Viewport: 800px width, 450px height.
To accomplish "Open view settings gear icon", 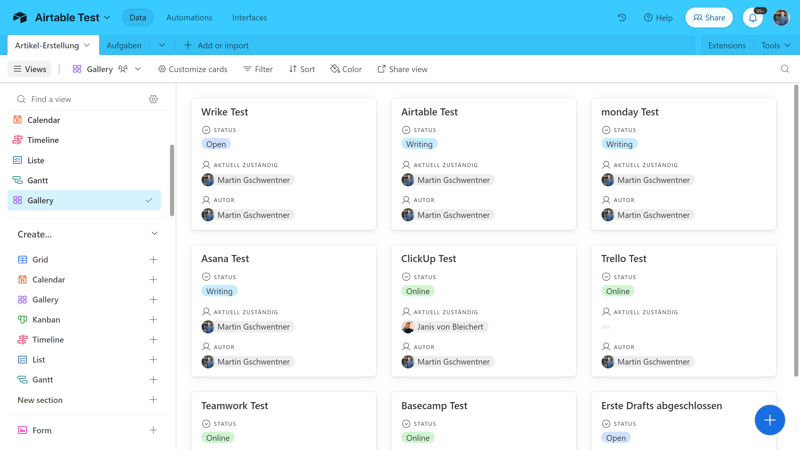I will coord(153,99).
